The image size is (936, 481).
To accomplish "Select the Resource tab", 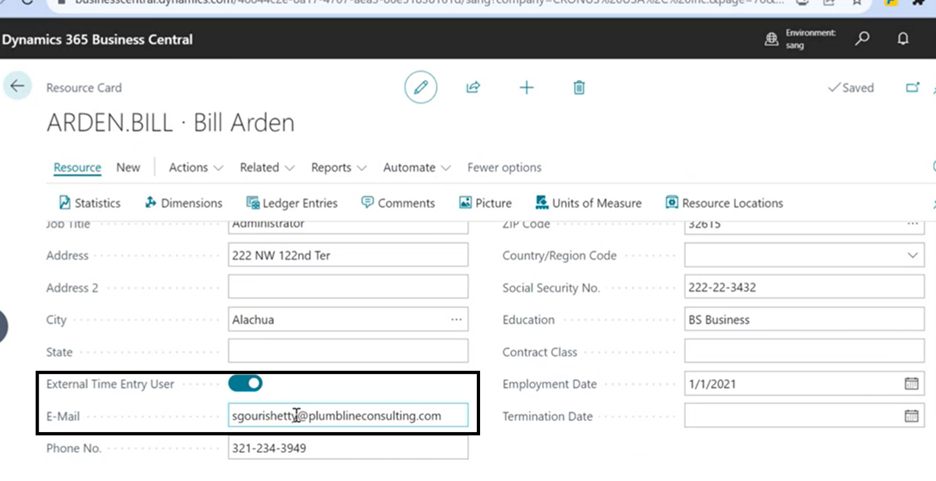I will [x=77, y=167].
